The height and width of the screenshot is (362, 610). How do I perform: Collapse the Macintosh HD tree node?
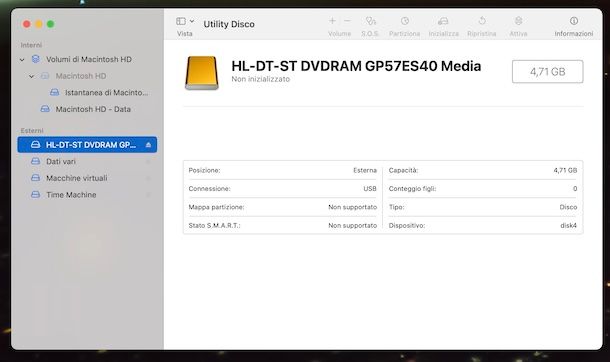(x=32, y=76)
